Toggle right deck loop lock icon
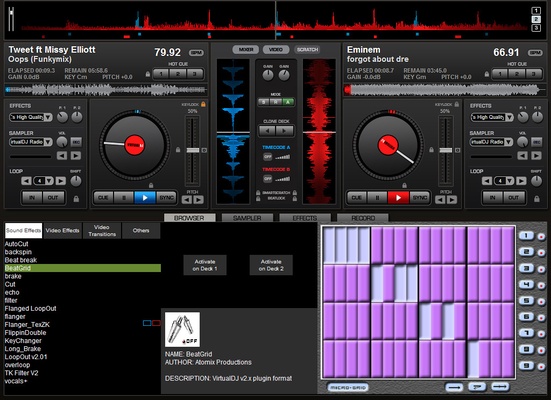The image size is (551, 400). pos(537,199)
